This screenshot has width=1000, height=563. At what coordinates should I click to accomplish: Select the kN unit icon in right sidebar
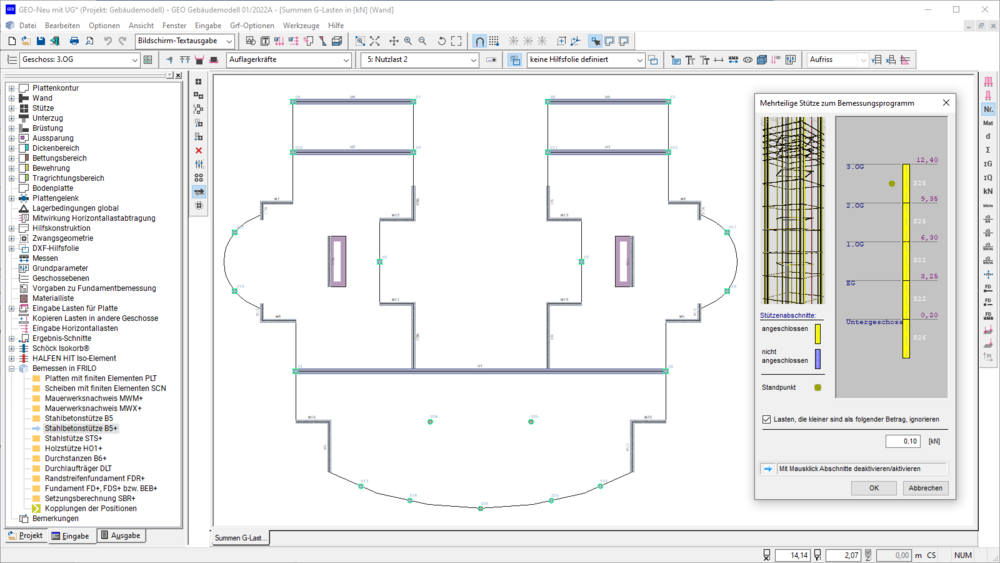(988, 191)
